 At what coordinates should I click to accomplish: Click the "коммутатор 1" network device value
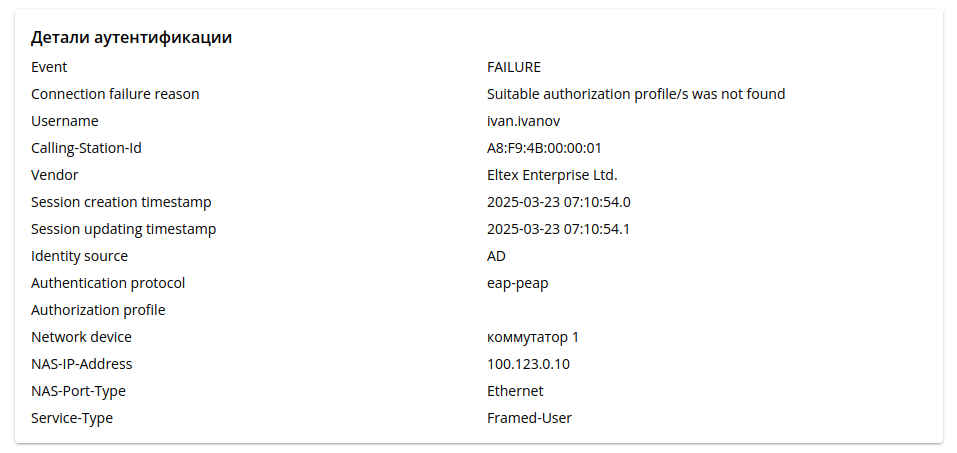tap(533, 337)
